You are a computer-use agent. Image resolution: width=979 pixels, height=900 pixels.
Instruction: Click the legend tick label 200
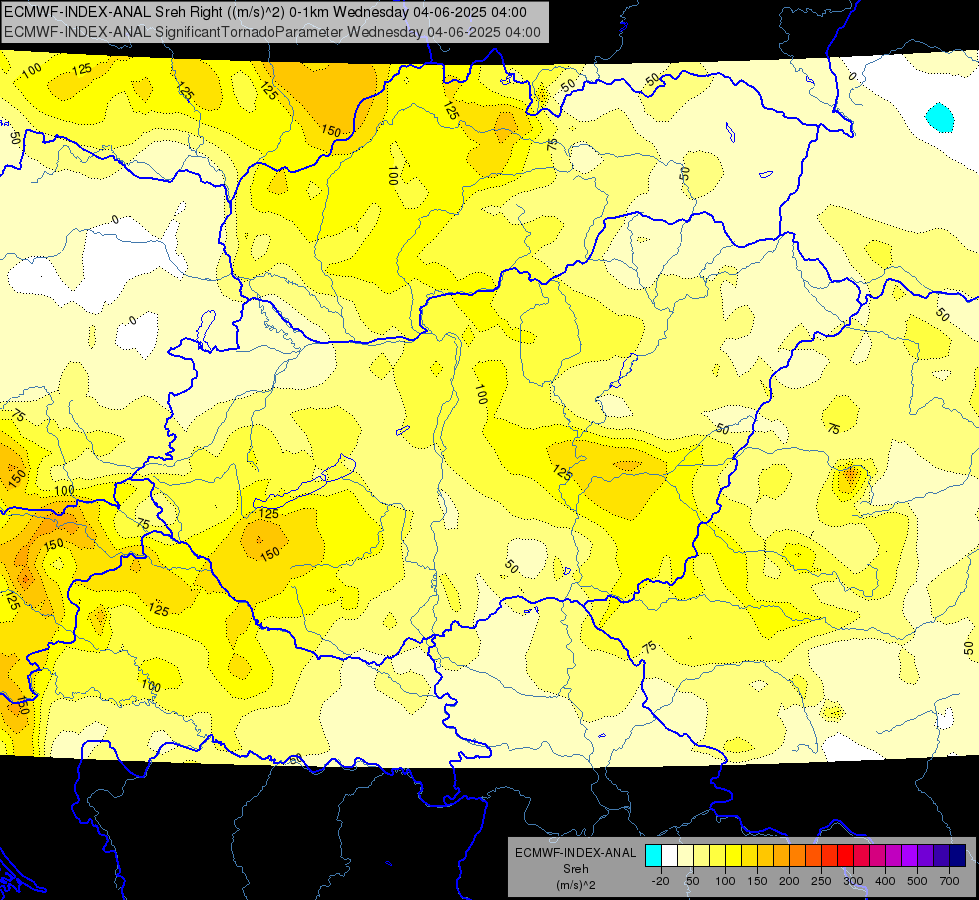[789, 881]
